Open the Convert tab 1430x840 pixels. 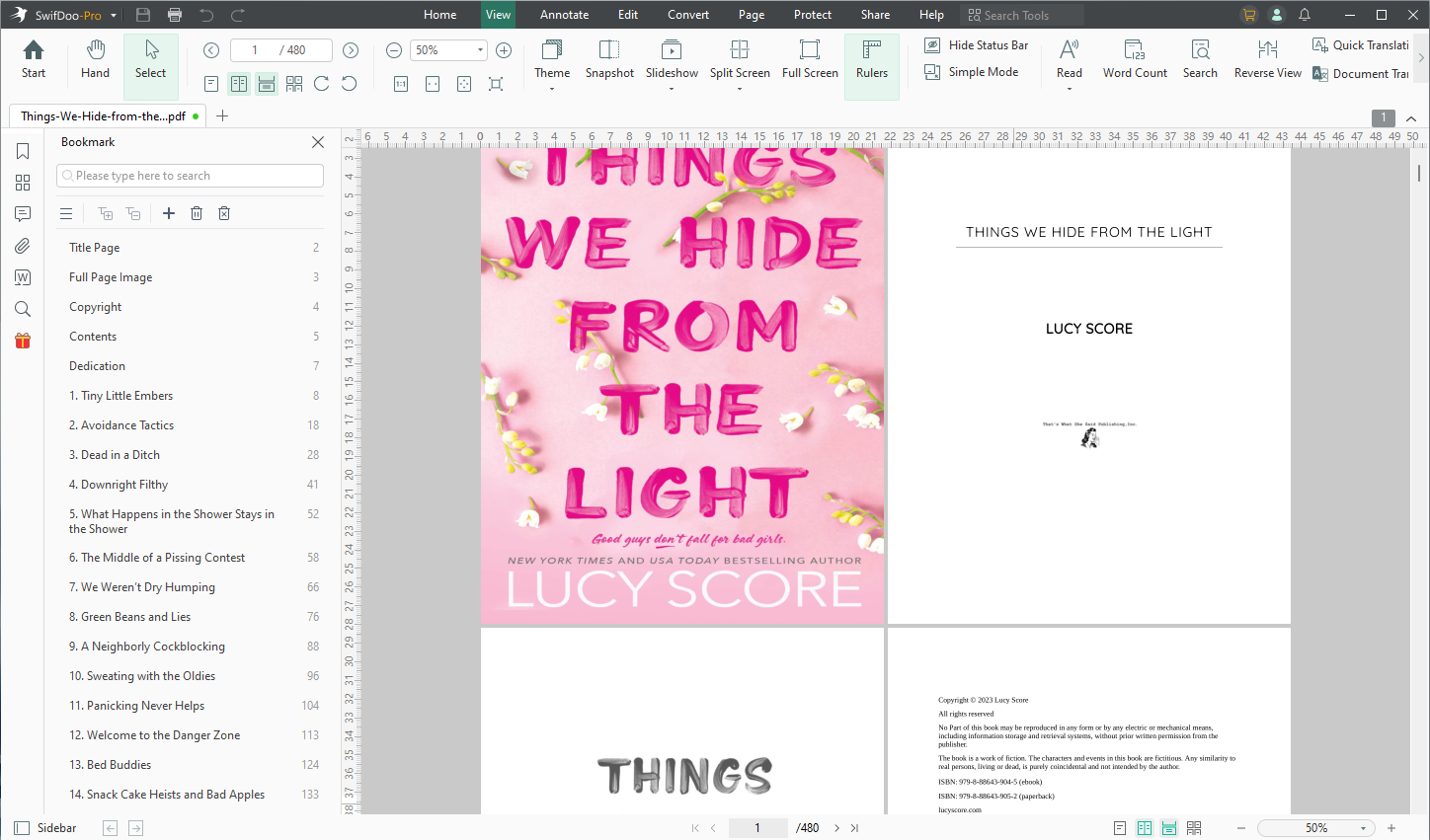tap(688, 15)
